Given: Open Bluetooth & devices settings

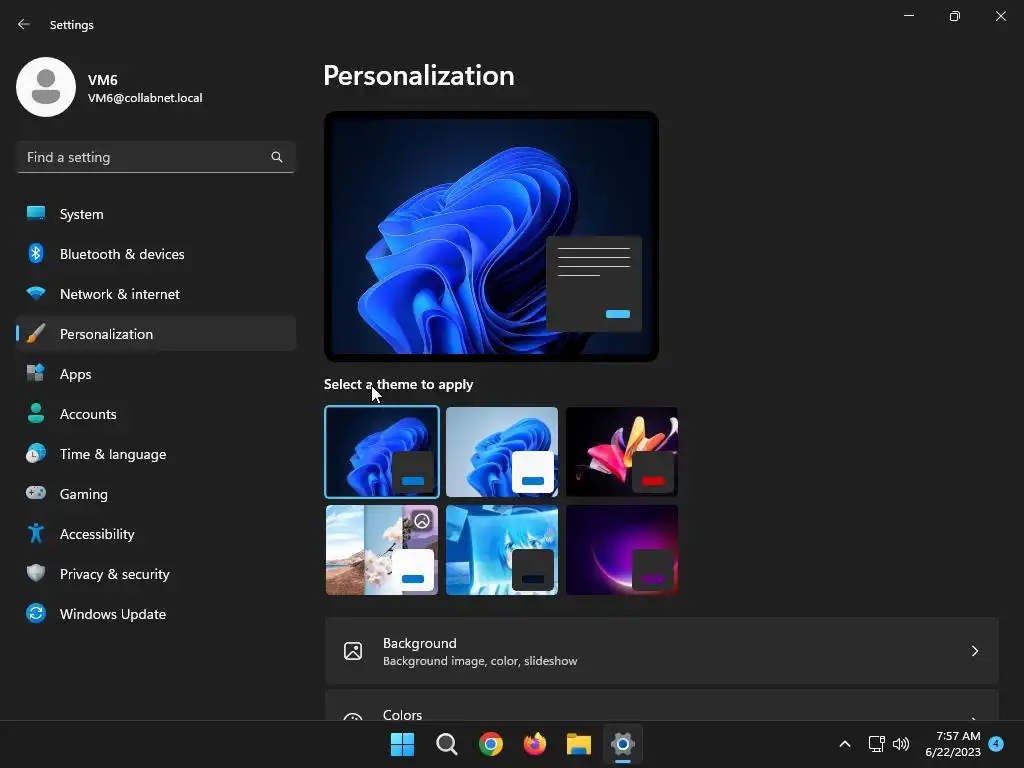Looking at the screenshot, I should (x=156, y=253).
